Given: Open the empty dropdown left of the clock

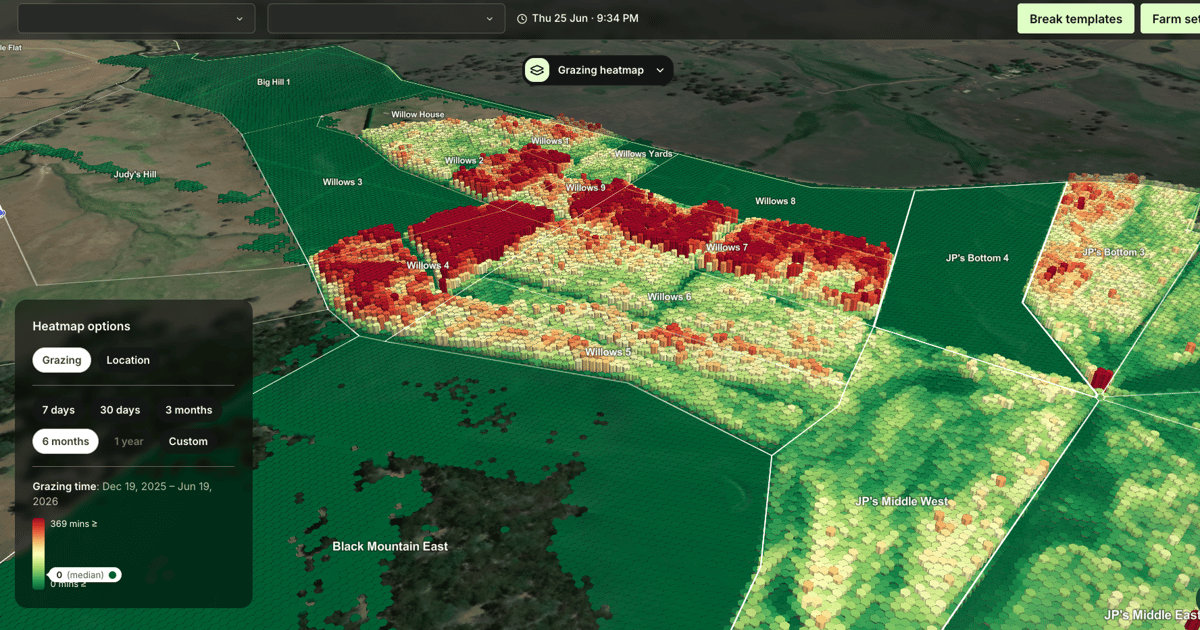Looking at the screenshot, I should point(386,18).
